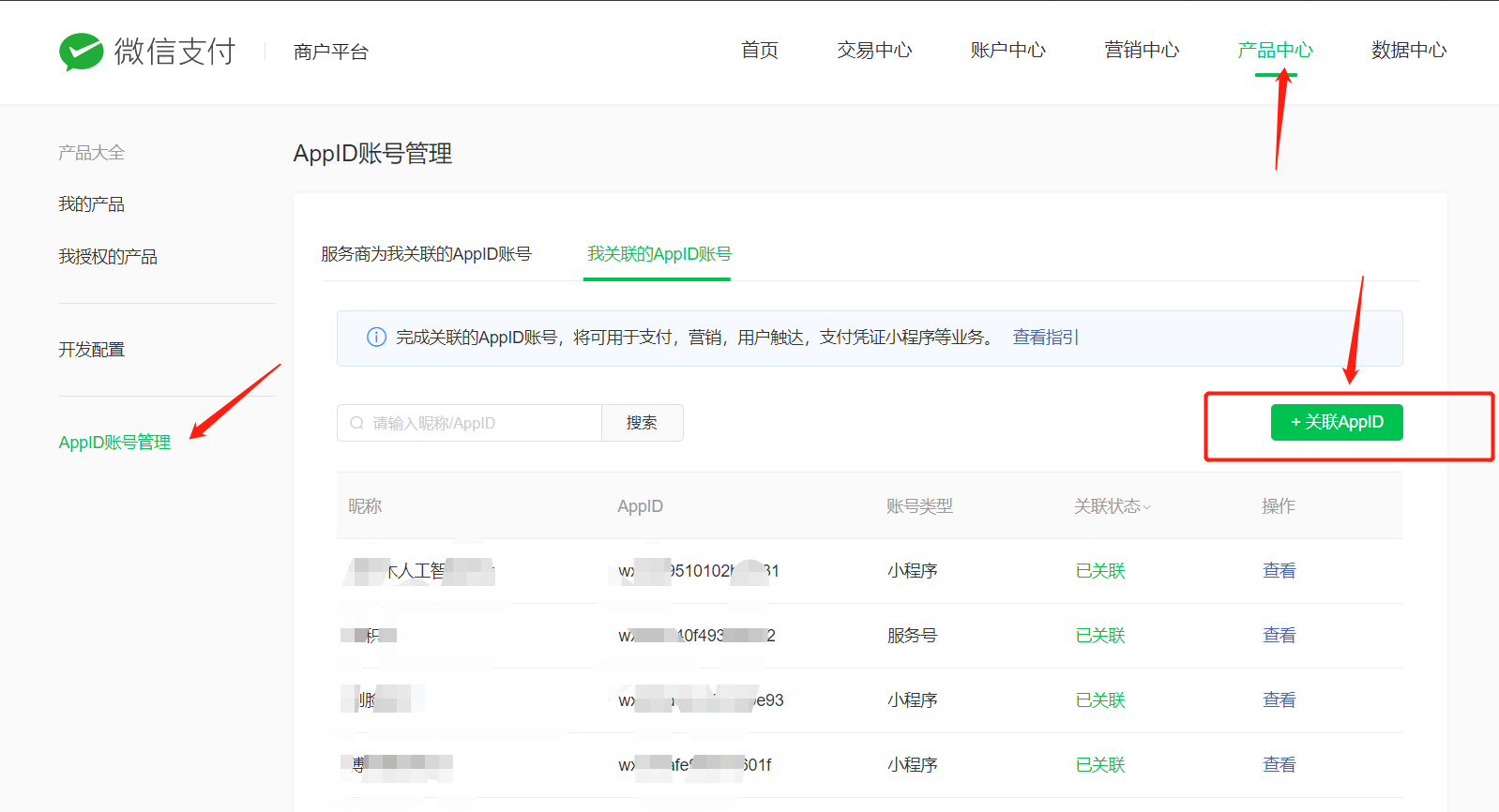Click the 搜索 button
This screenshot has width=1499, height=812.
[642, 423]
